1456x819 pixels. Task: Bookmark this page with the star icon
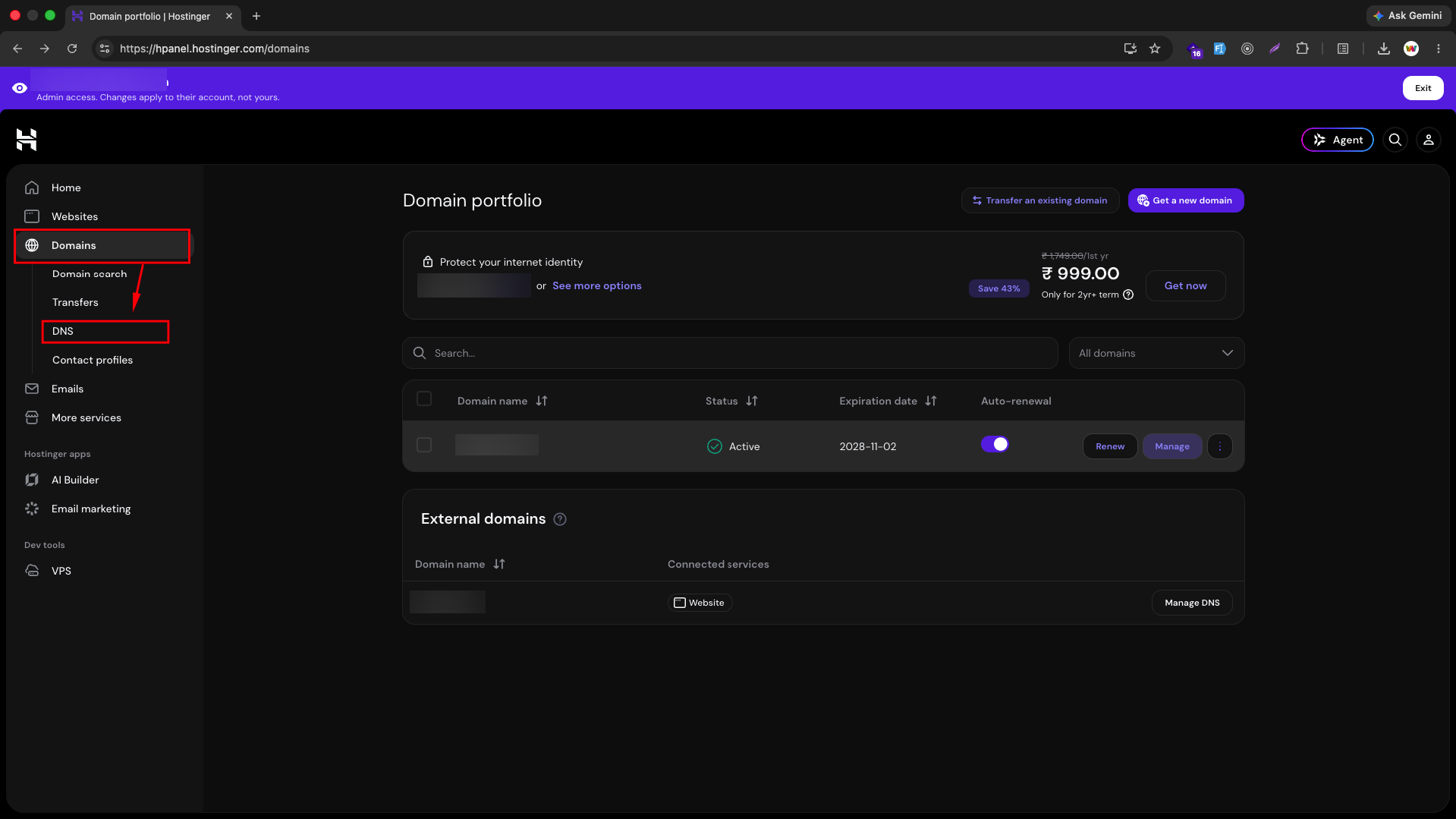pos(1155,49)
